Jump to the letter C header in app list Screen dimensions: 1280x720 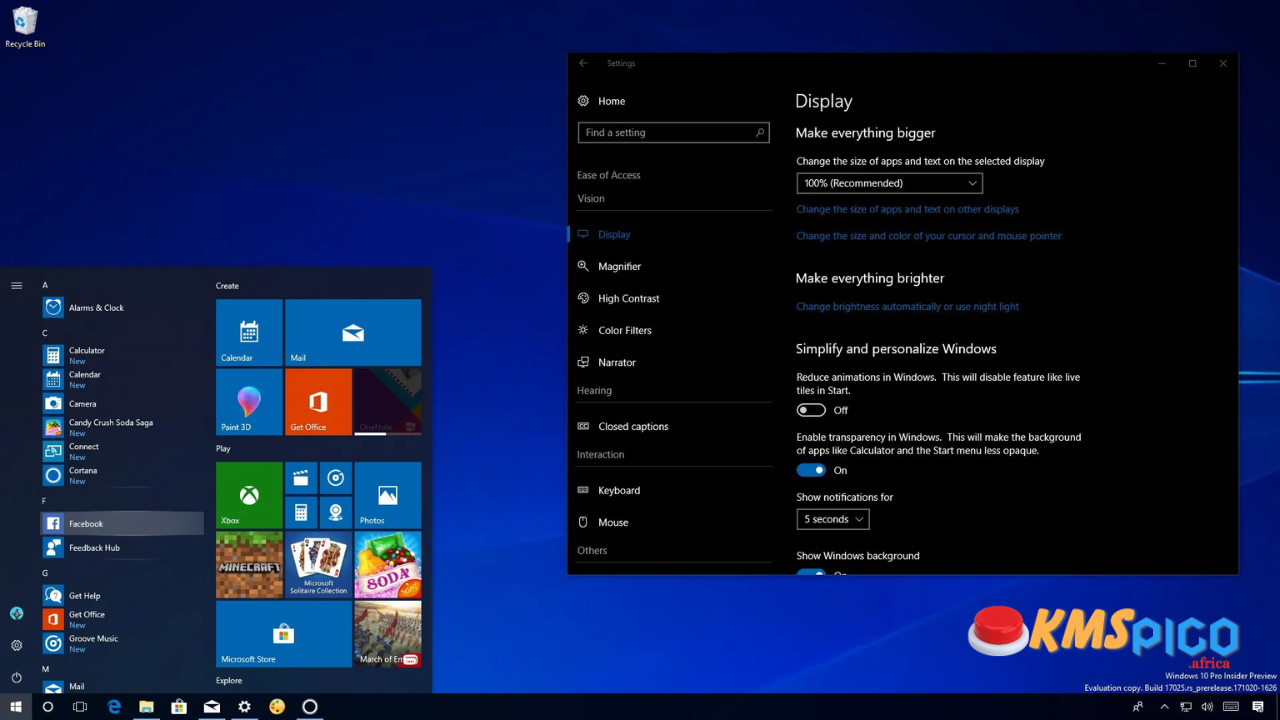pos(45,333)
